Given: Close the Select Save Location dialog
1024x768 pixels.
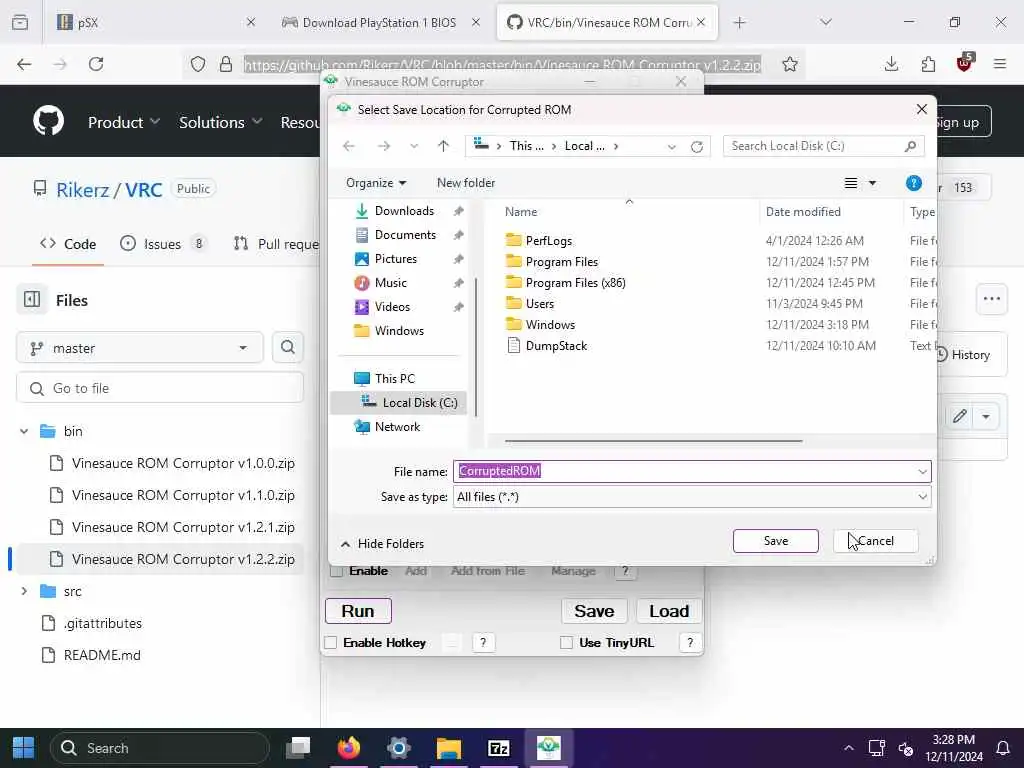Looking at the screenshot, I should (x=921, y=109).
